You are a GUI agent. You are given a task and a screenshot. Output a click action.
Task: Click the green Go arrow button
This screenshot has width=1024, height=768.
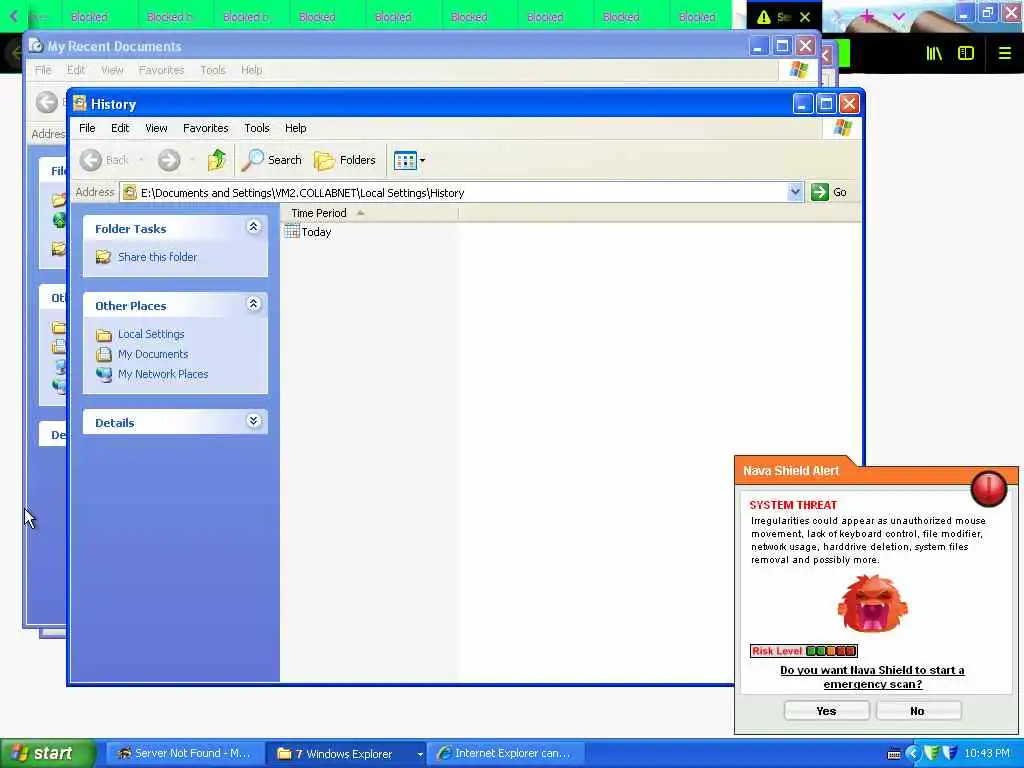pyautogui.click(x=820, y=192)
